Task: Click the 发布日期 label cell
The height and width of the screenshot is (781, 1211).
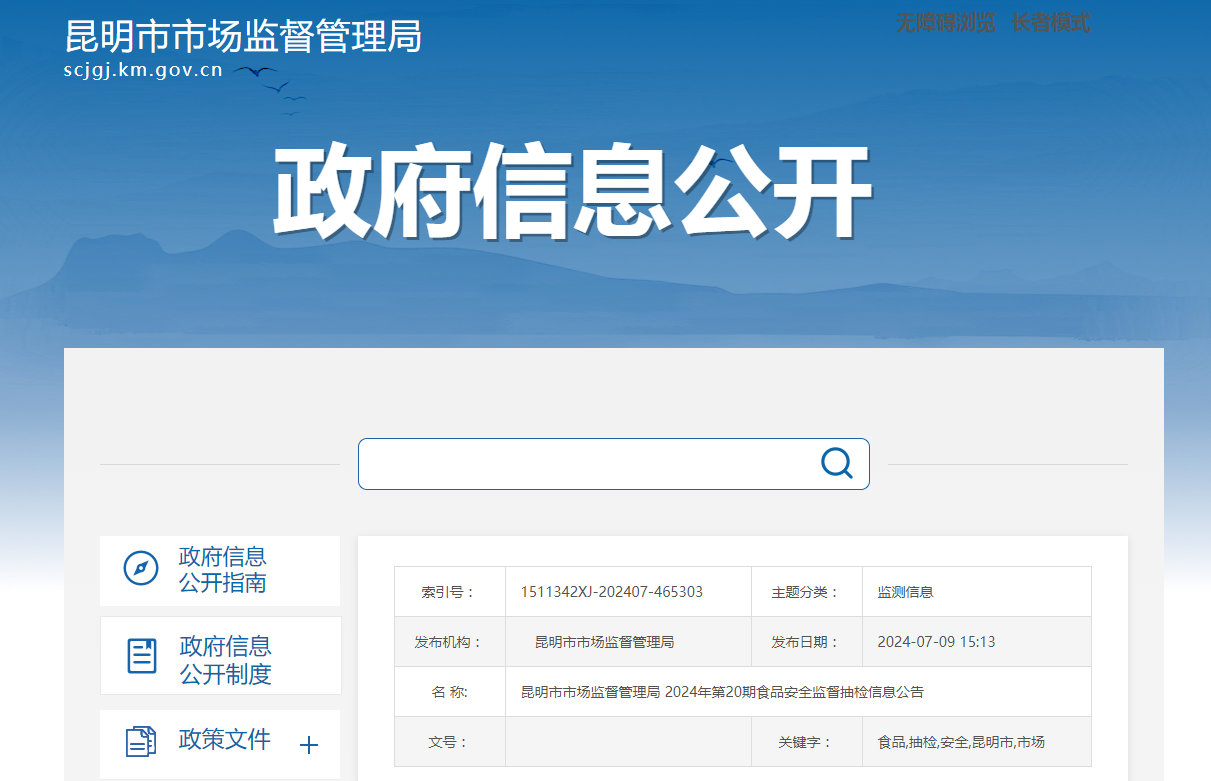Action: pos(807,642)
